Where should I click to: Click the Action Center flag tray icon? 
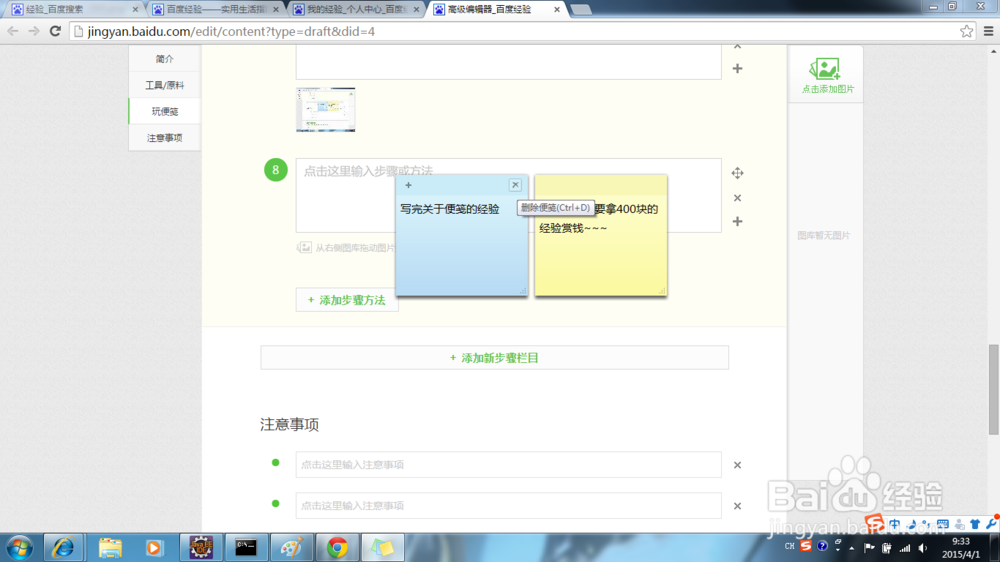pos(869,548)
